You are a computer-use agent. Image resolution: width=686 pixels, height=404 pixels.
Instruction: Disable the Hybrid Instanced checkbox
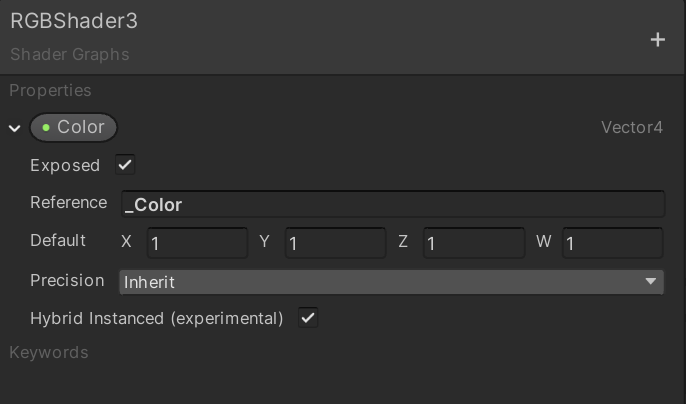click(x=309, y=318)
